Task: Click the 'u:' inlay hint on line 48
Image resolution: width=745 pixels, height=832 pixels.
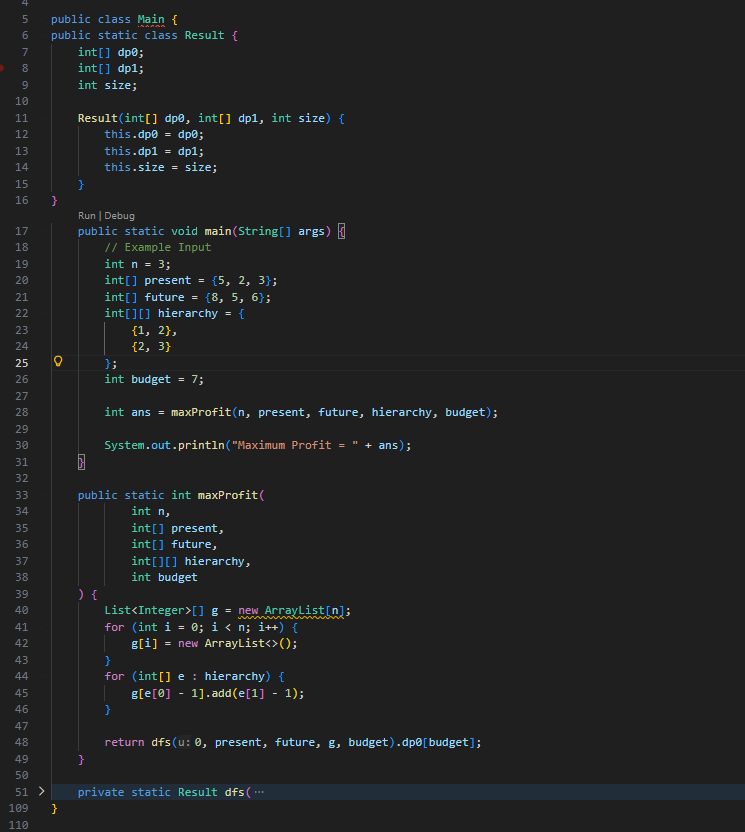Action: 184,743
